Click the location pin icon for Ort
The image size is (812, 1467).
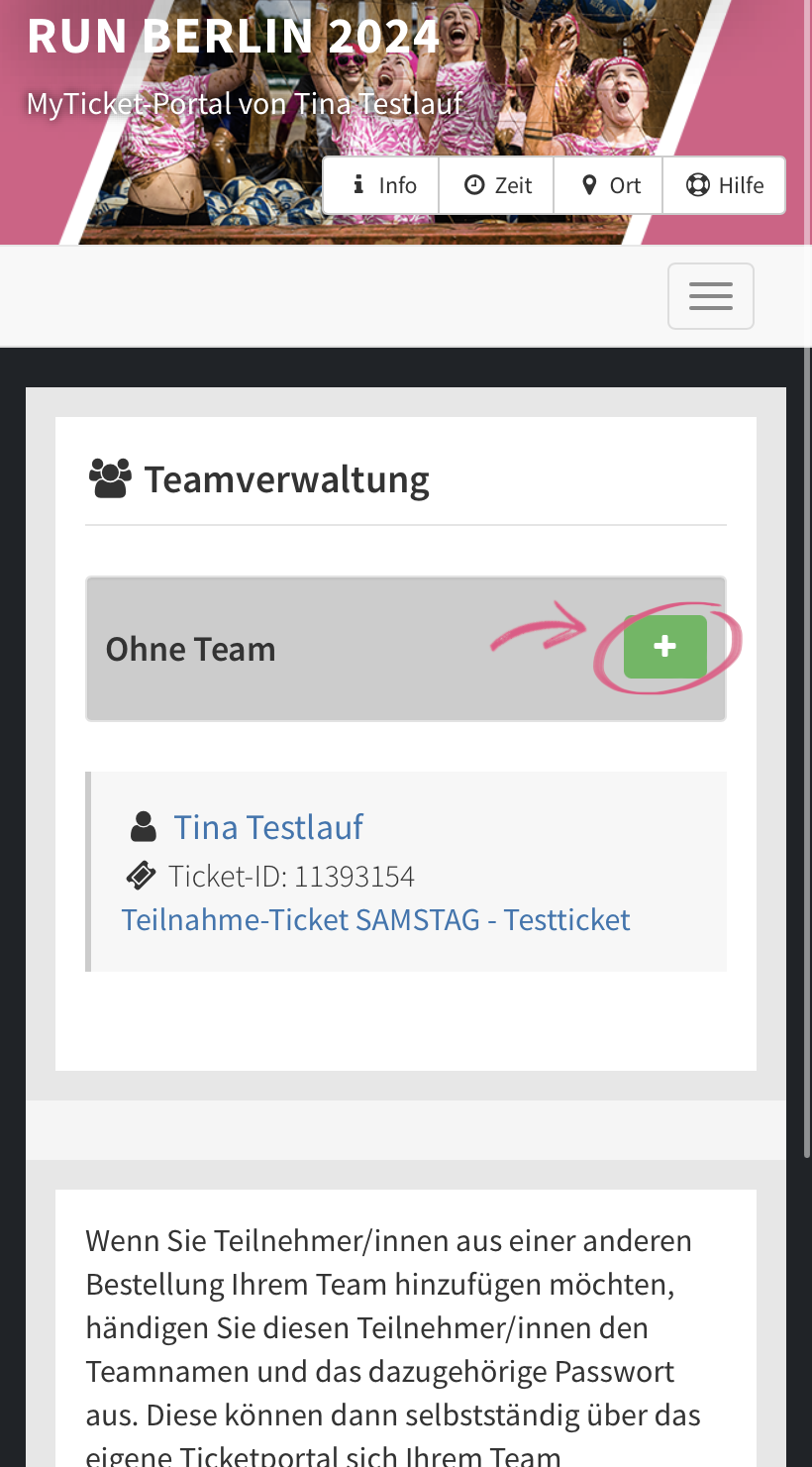point(589,184)
